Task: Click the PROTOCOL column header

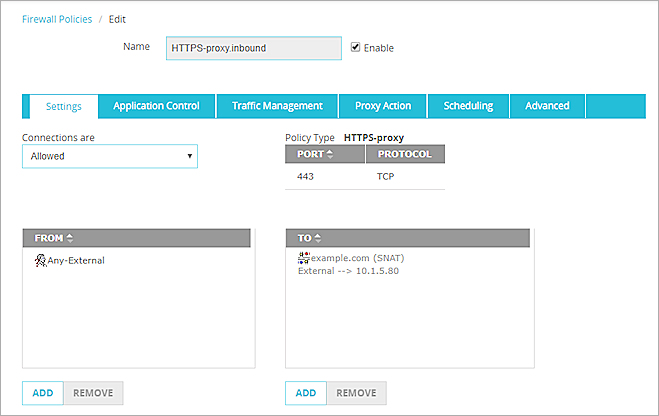Action: point(404,154)
